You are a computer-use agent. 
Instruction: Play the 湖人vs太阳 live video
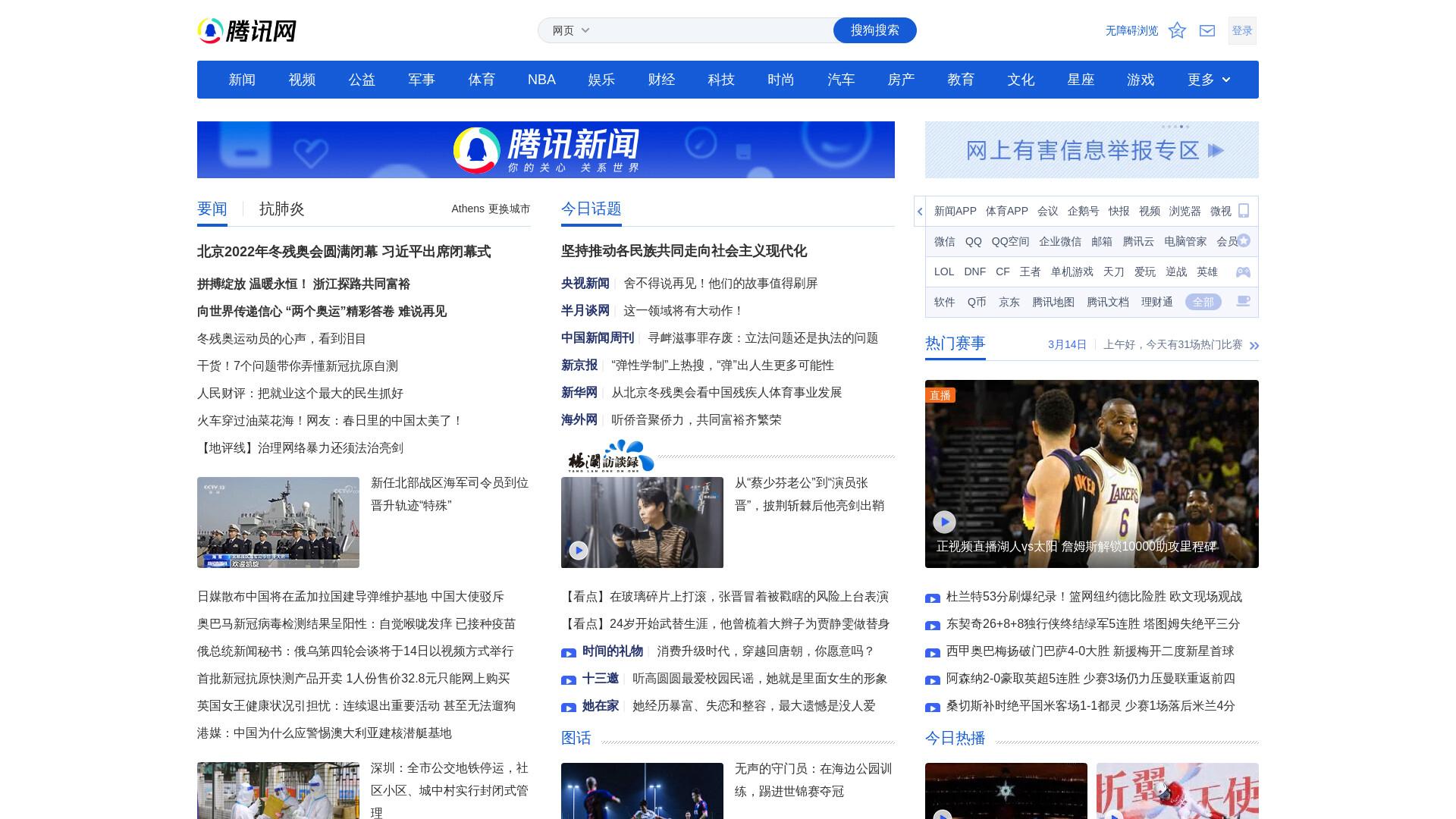(x=944, y=522)
